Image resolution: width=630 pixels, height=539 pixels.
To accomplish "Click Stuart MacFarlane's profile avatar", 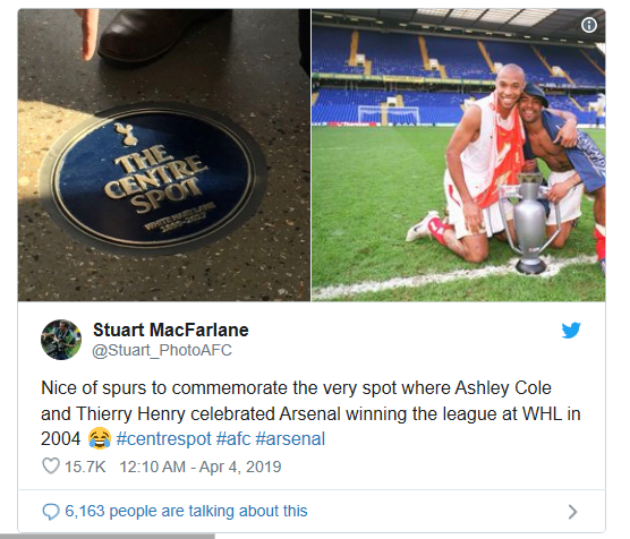I will pos(61,340).
